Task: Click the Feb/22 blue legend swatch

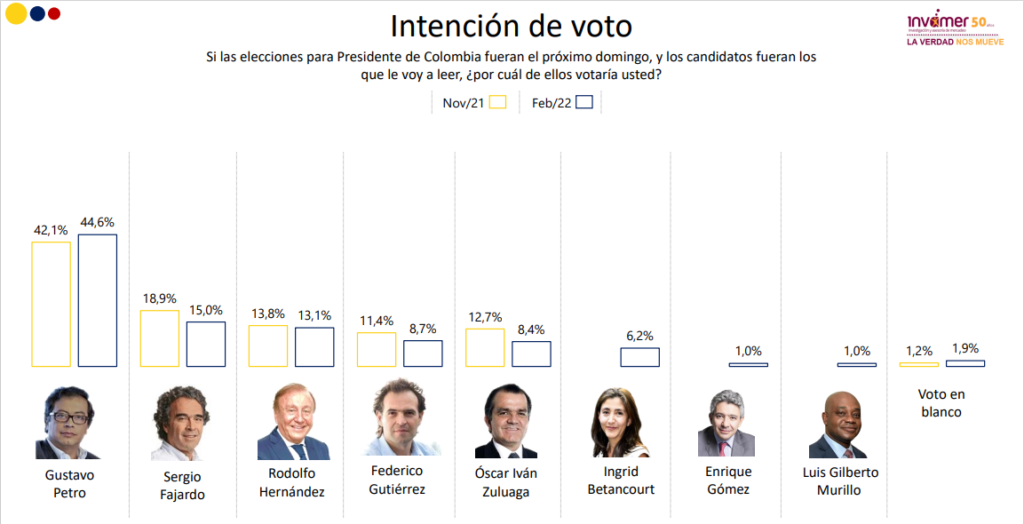Action: [584, 102]
